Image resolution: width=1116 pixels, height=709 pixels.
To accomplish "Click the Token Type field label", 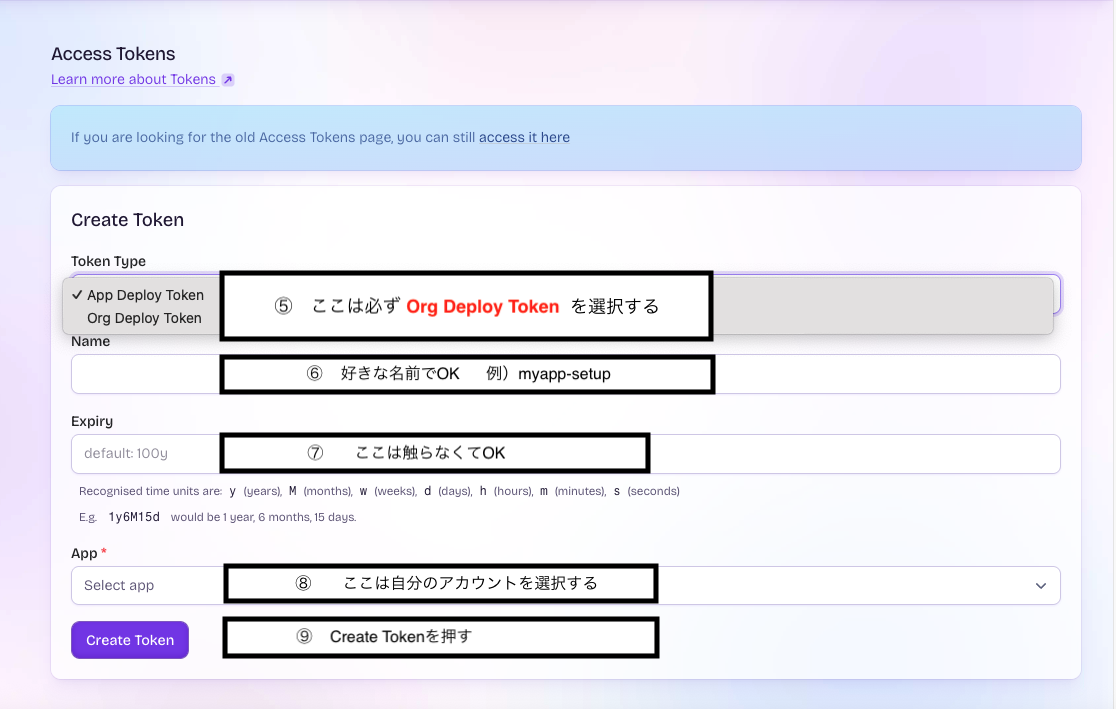I will (x=108, y=261).
